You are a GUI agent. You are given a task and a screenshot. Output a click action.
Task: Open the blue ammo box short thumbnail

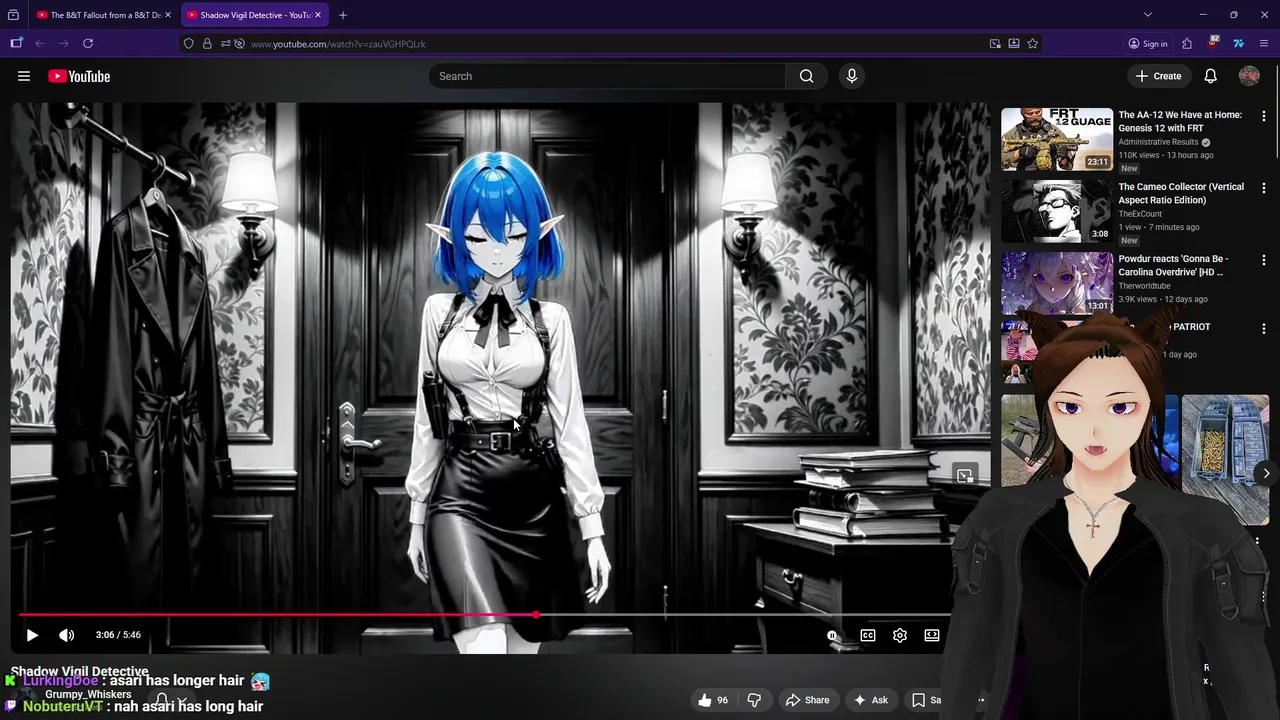pyautogui.click(x=1225, y=459)
